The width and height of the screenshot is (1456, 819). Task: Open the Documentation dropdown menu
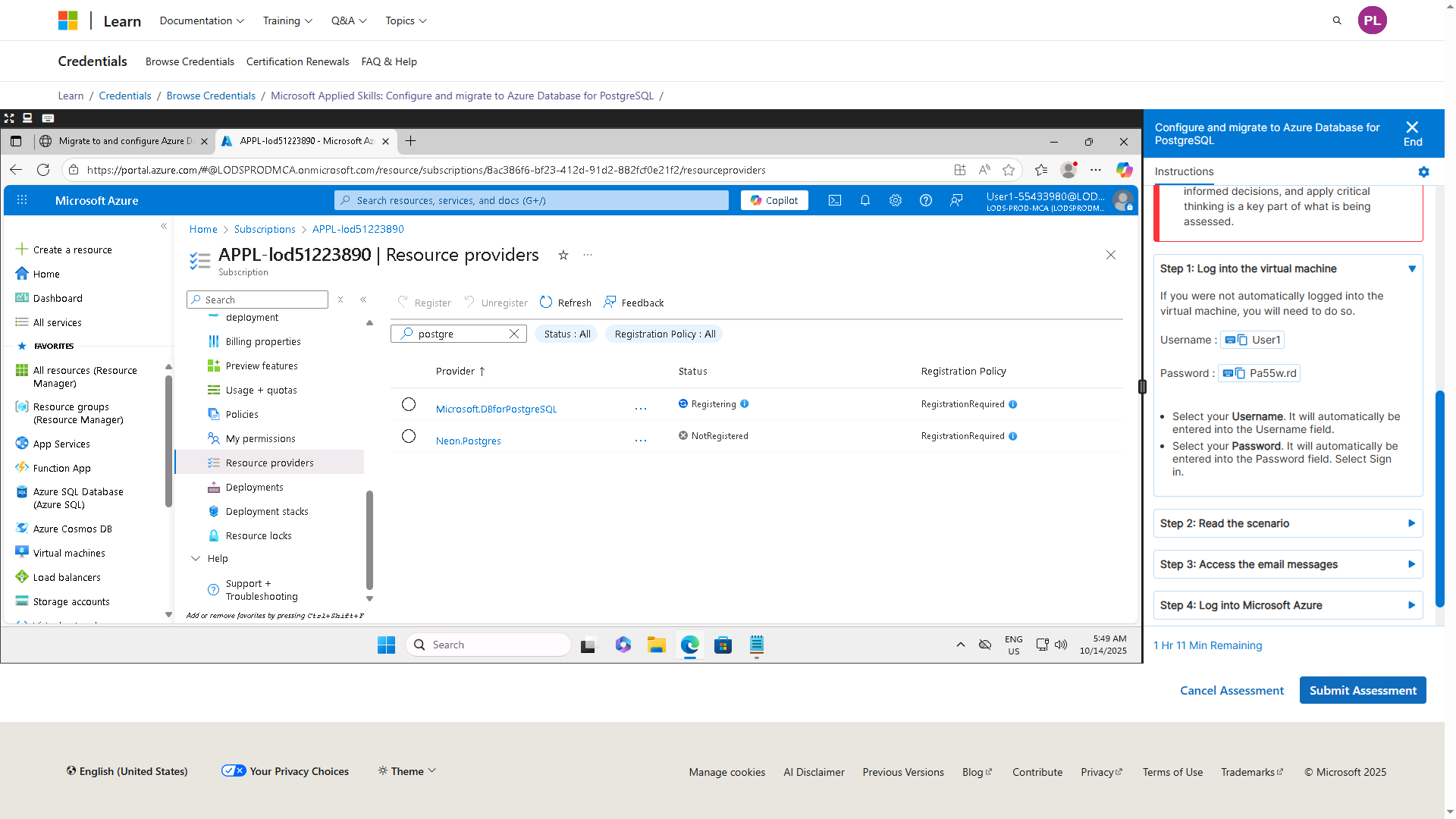(202, 20)
